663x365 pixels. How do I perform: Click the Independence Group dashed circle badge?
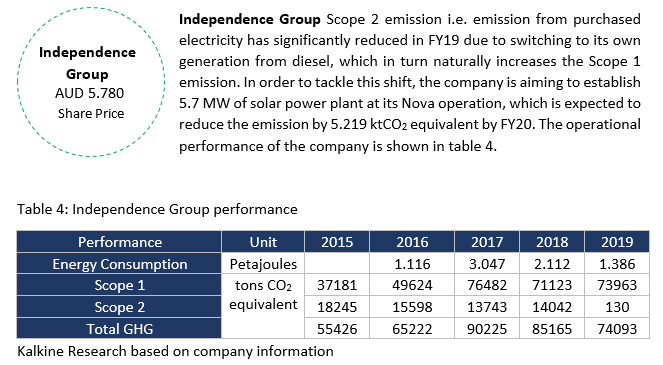tap(91, 82)
